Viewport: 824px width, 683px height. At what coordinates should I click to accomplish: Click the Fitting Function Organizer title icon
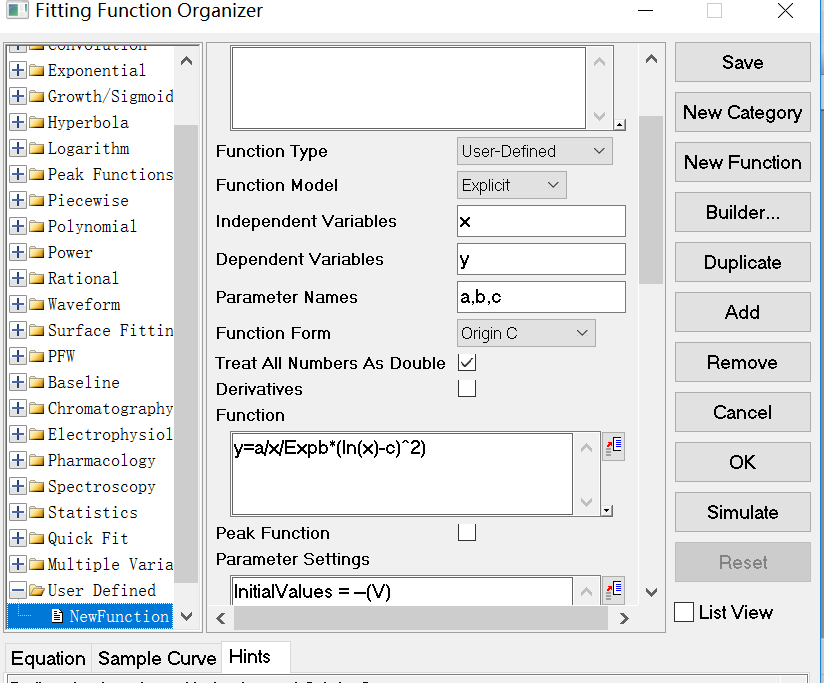(13, 12)
